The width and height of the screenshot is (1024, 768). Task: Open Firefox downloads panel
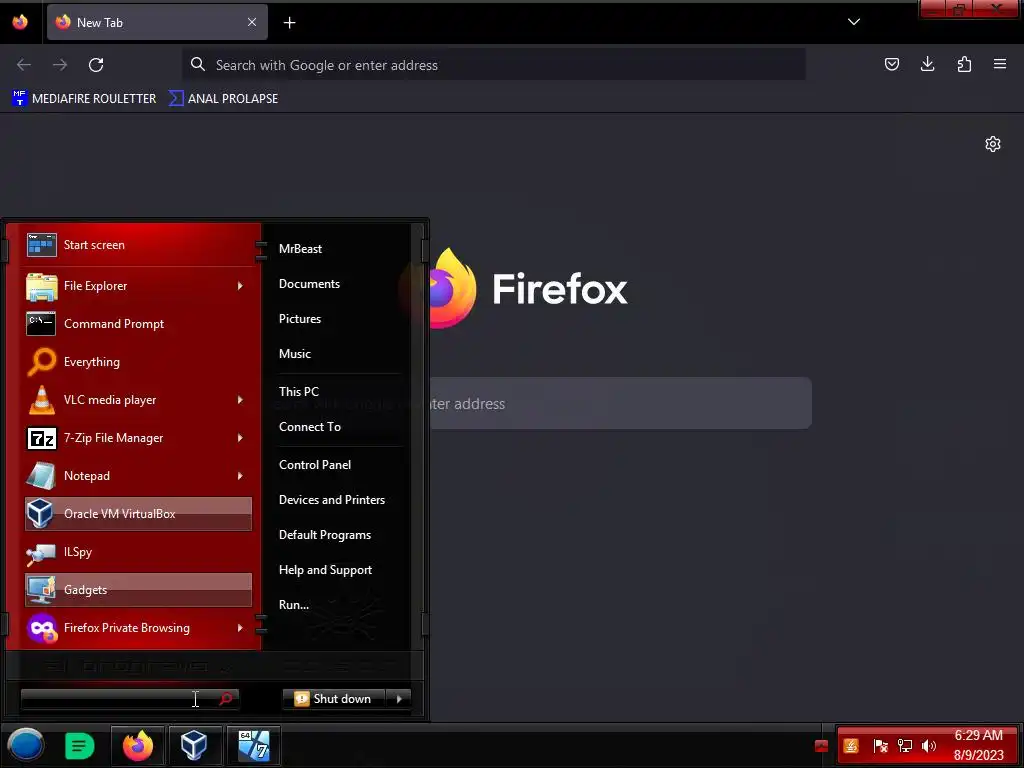[x=927, y=64]
